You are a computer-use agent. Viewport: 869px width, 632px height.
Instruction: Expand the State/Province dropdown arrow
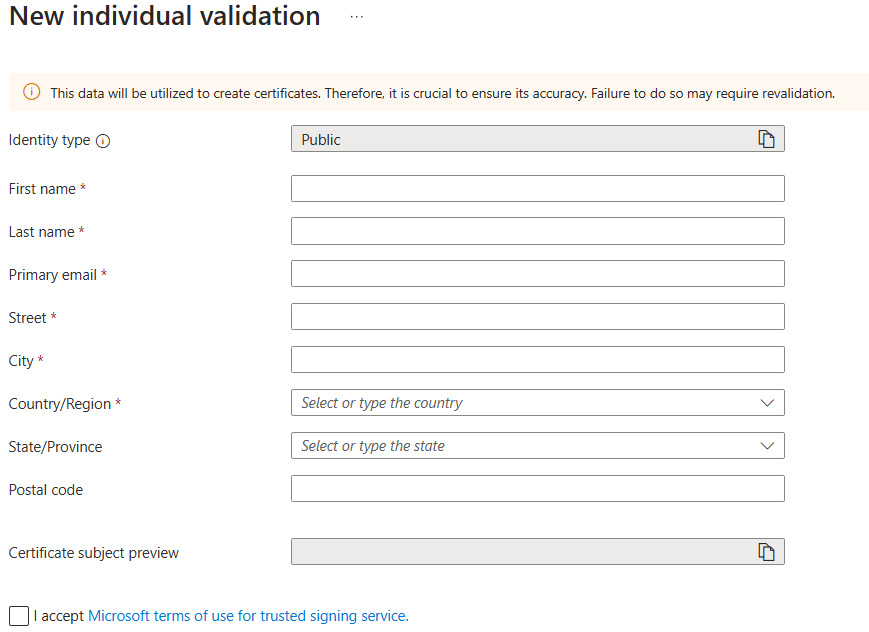767,446
